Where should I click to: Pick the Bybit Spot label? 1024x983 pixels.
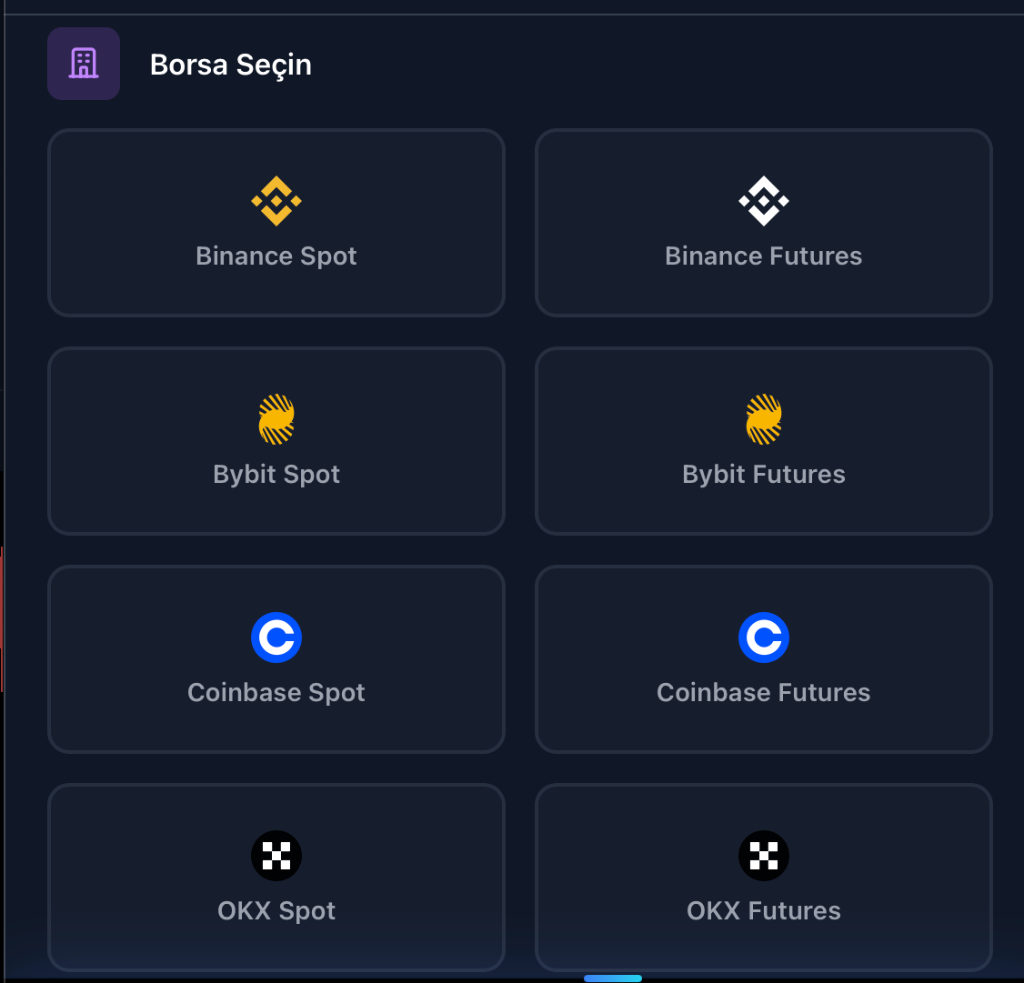[276, 474]
